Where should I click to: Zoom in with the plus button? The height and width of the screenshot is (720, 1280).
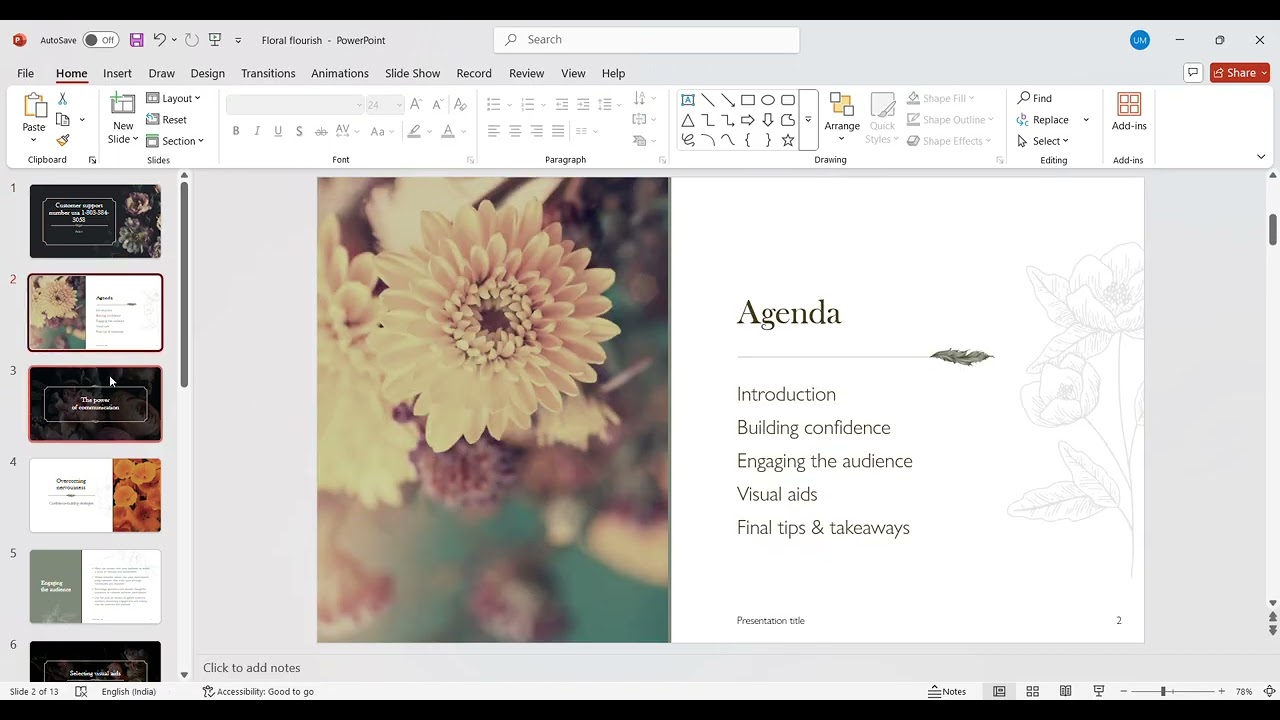[1221, 691]
